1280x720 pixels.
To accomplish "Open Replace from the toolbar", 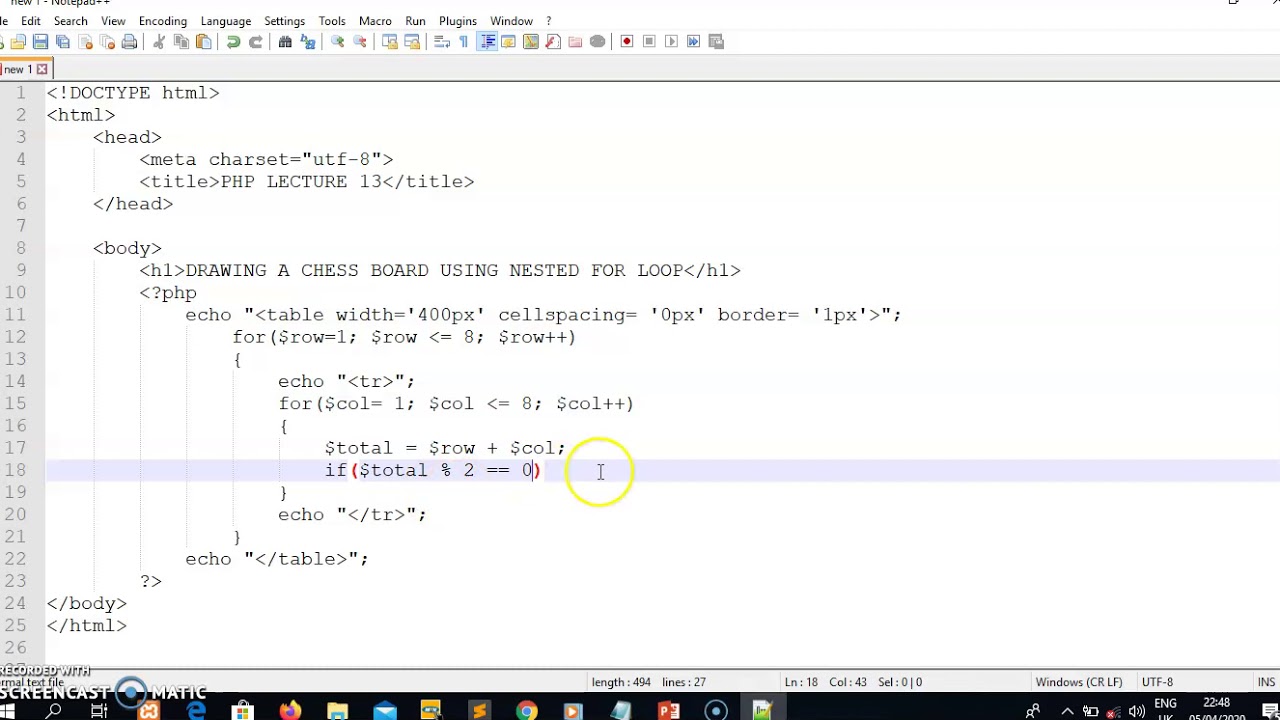I will [x=307, y=41].
